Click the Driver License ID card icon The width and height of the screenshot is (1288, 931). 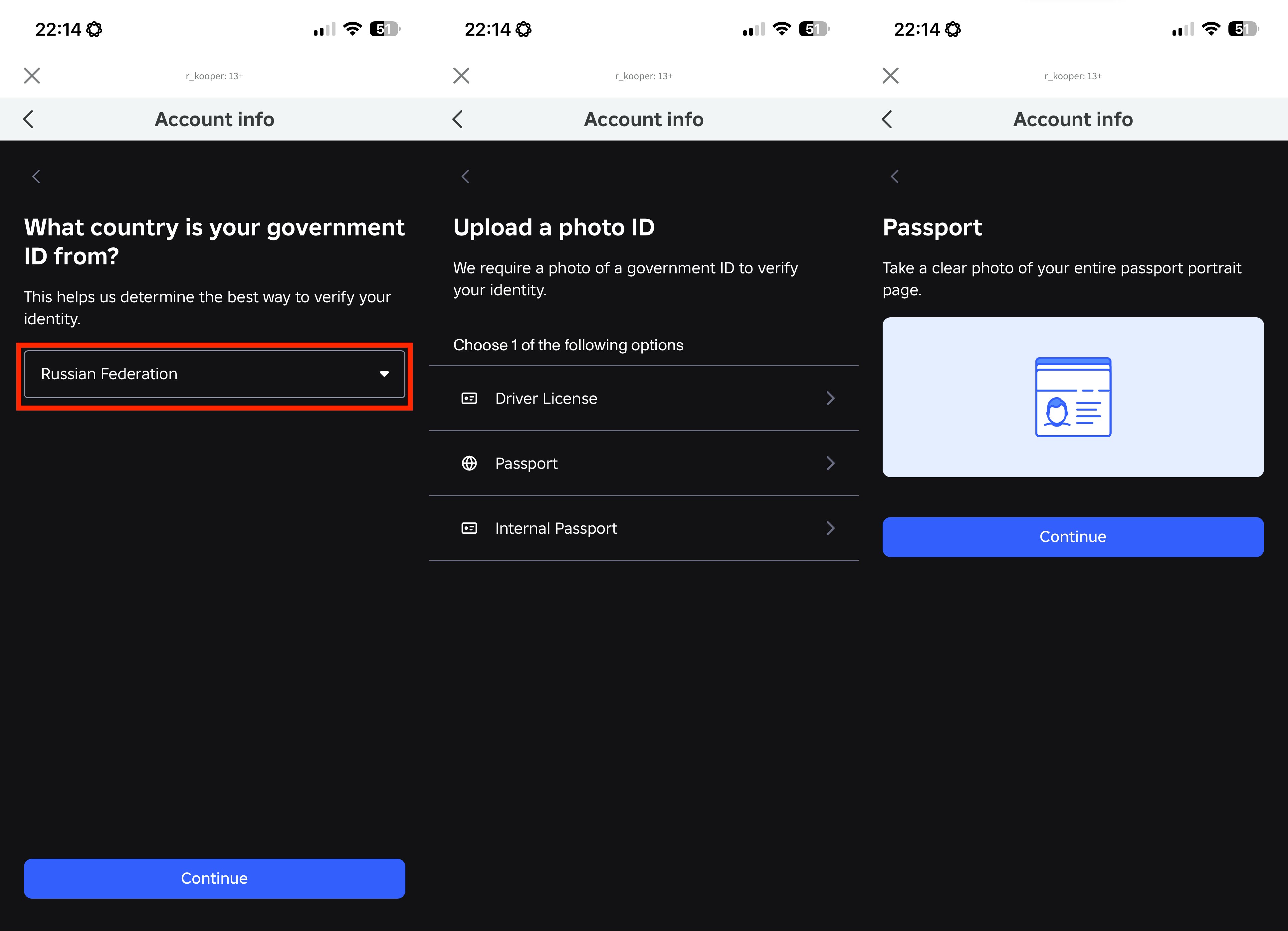469,398
